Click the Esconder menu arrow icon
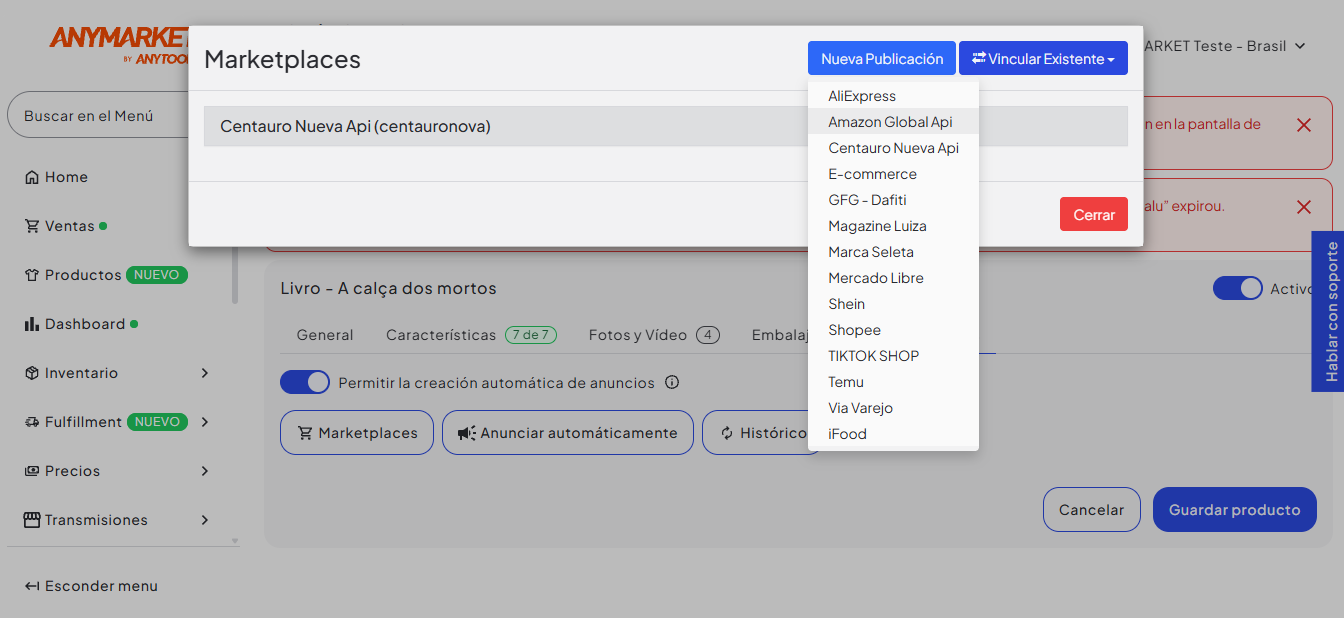Screen dimensions: 1344x618 [x=32, y=586]
